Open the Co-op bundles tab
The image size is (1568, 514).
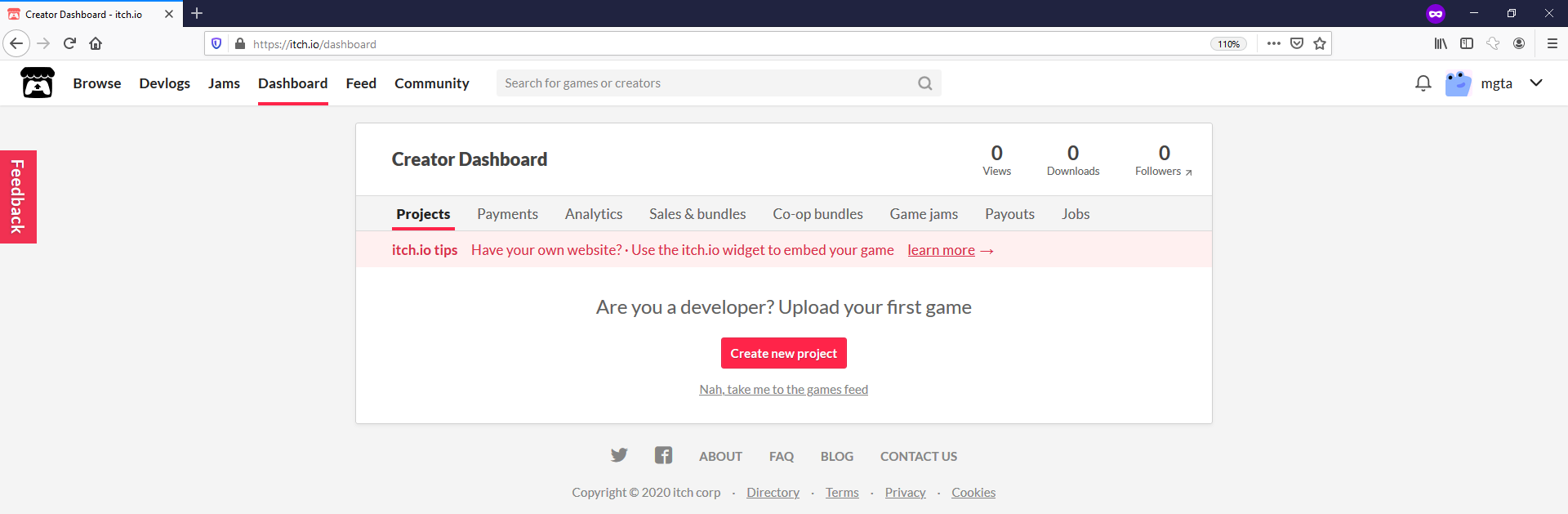(x=817, y=214)
